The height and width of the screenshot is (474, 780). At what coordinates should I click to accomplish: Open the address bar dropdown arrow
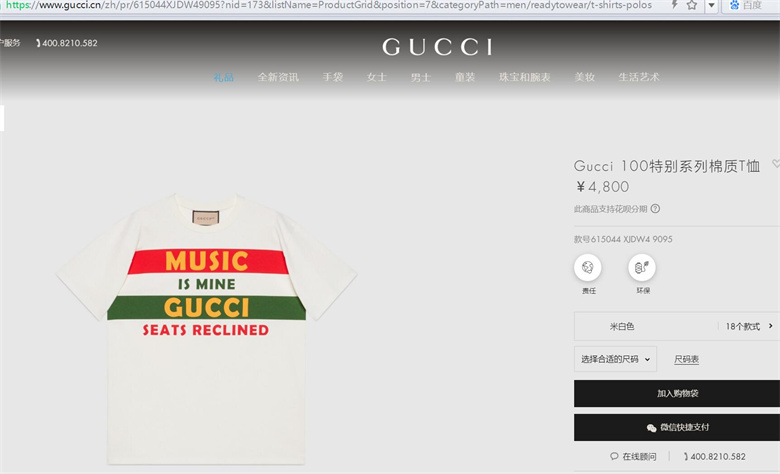712,5
